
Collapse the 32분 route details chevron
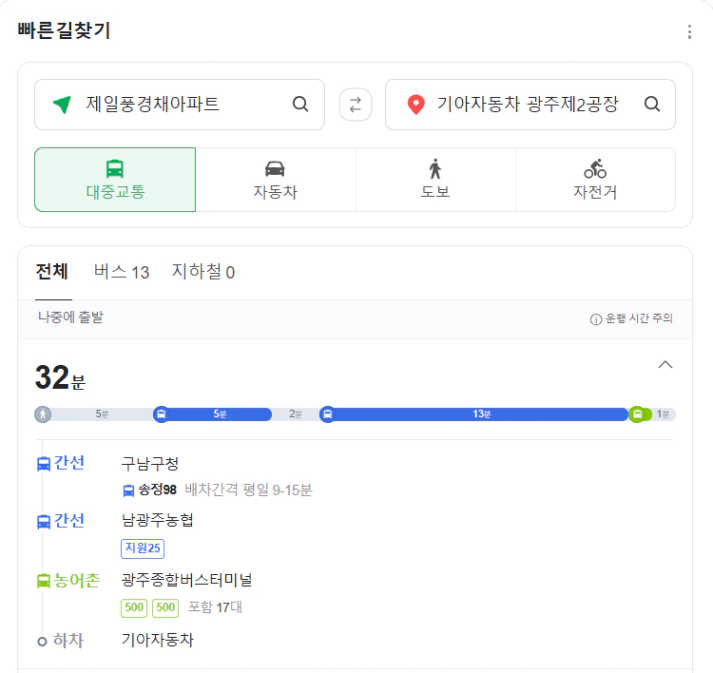pos(665,365)
